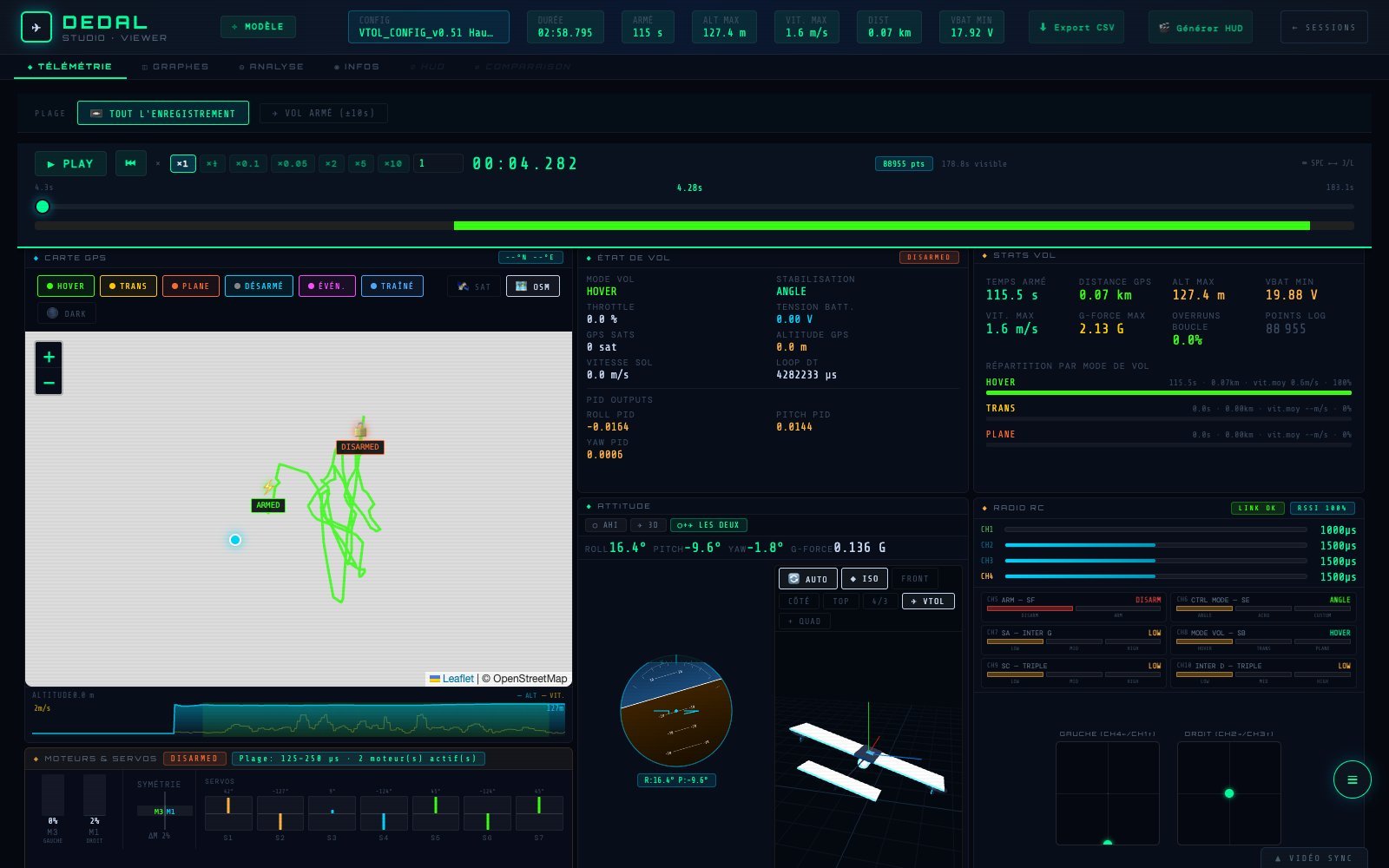This screenshot has width=1389, height=868.
Task: Click the timeline scrubber handle
Action: pyautogui.click(x=43, y=207)
